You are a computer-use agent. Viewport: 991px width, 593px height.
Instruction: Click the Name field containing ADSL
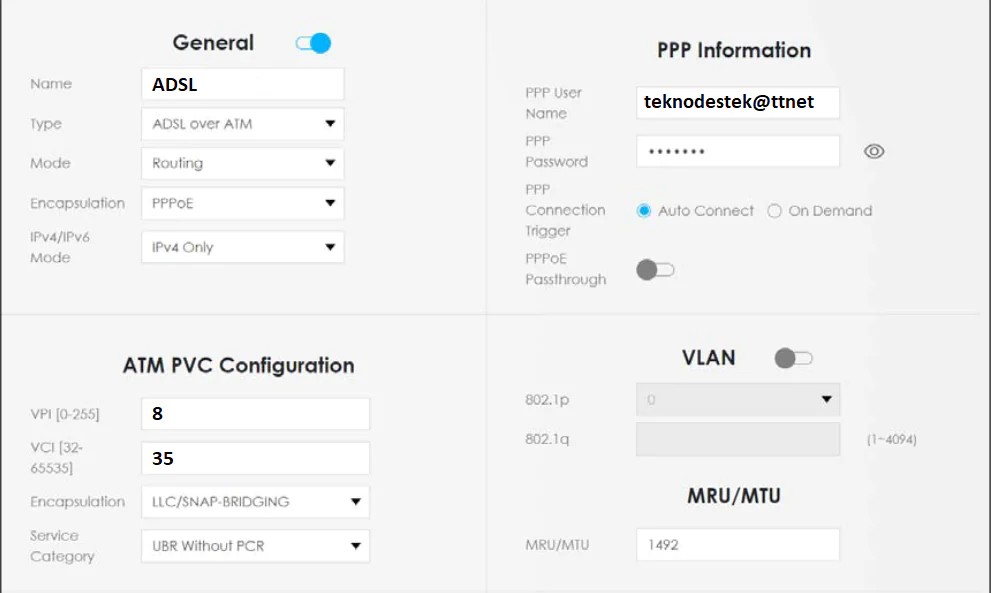242,84
